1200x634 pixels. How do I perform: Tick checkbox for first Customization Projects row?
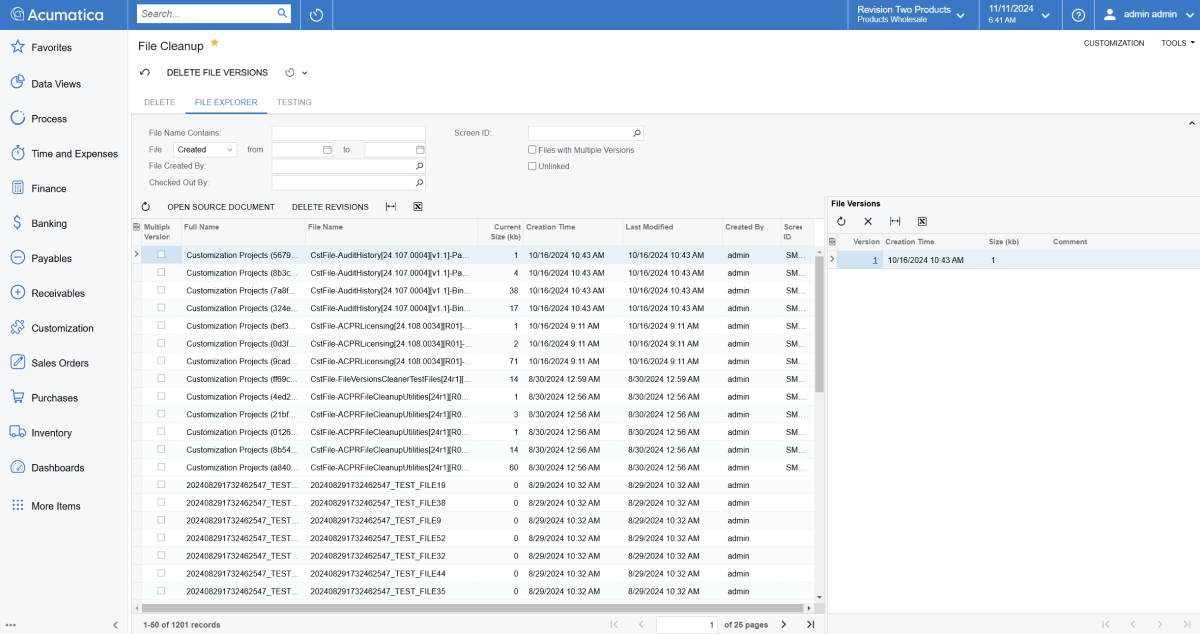click(161, 255)
